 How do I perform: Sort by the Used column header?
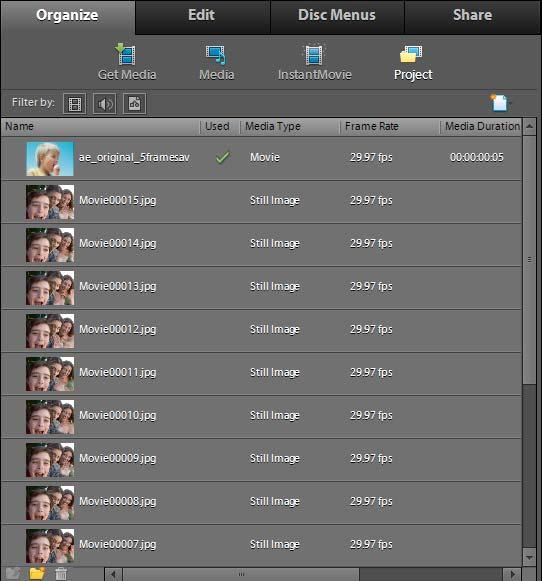[219, 126]
